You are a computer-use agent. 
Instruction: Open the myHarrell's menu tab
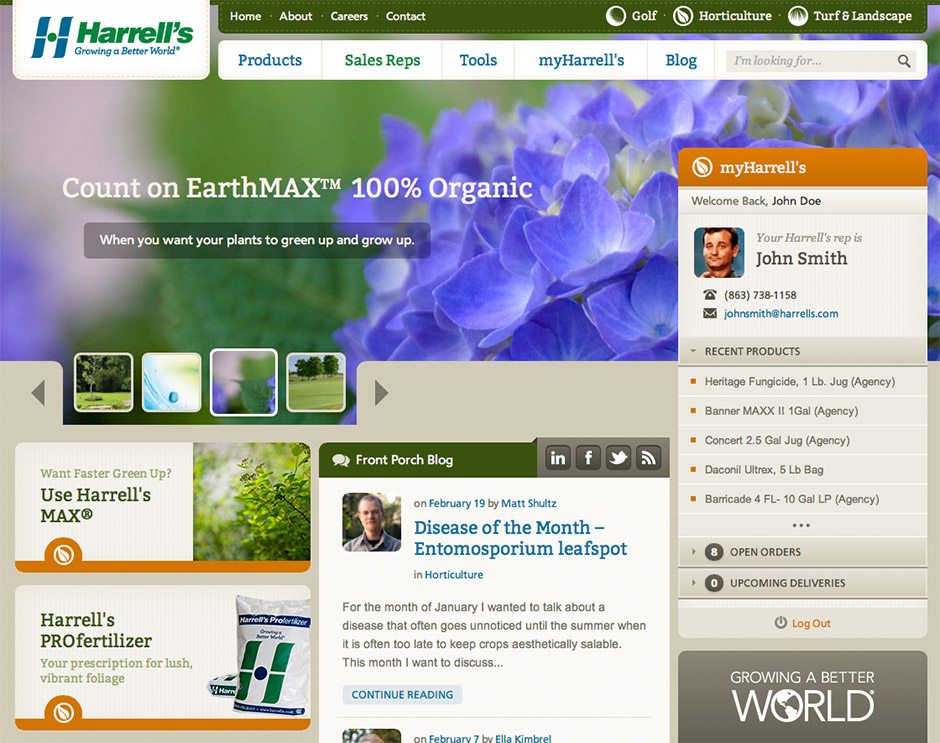pyautogui.click(x=581, y=60)
